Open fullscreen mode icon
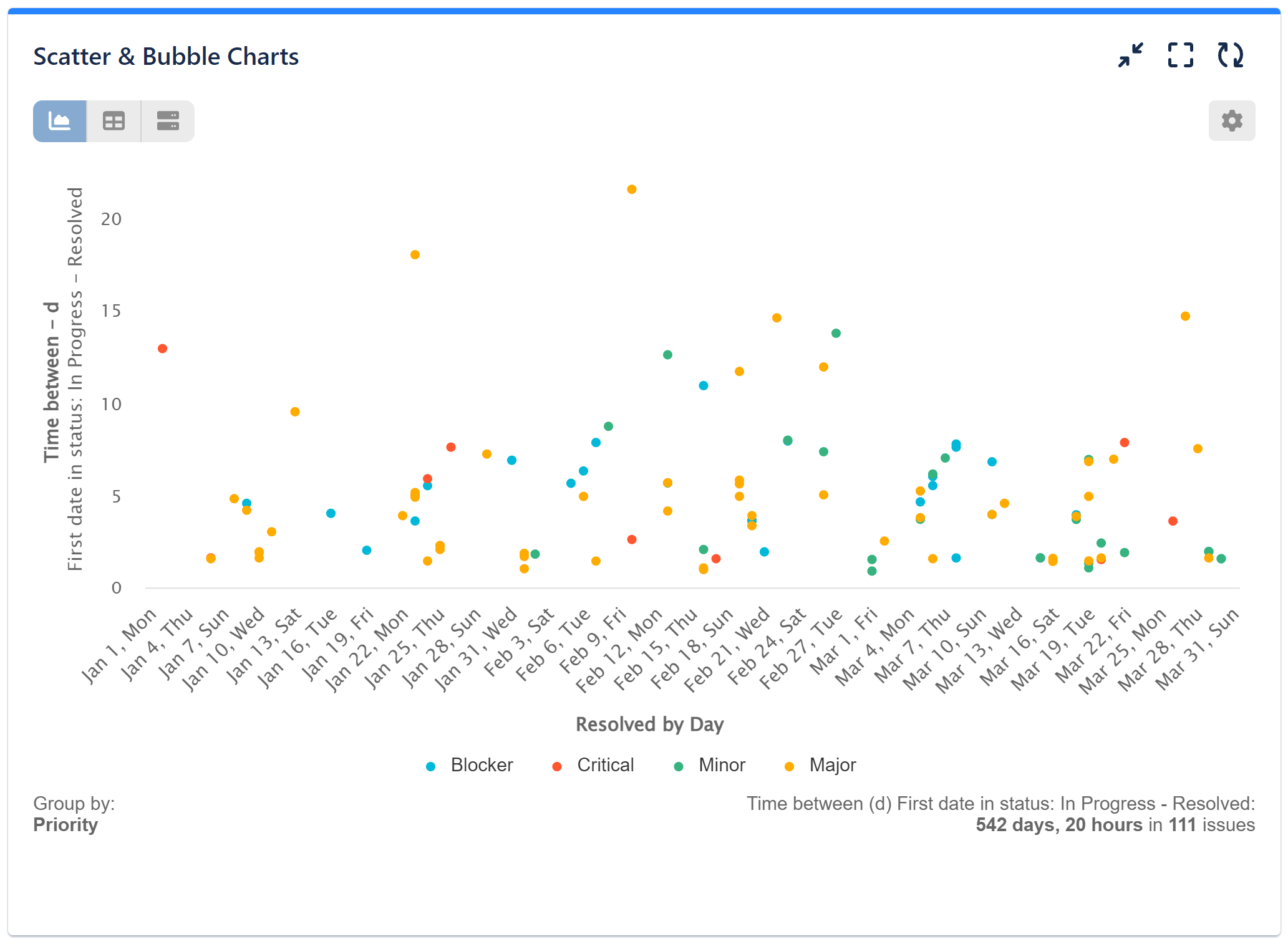Image resolution: width=1288 pixels, height=944 pixels. coord(1181,55)
